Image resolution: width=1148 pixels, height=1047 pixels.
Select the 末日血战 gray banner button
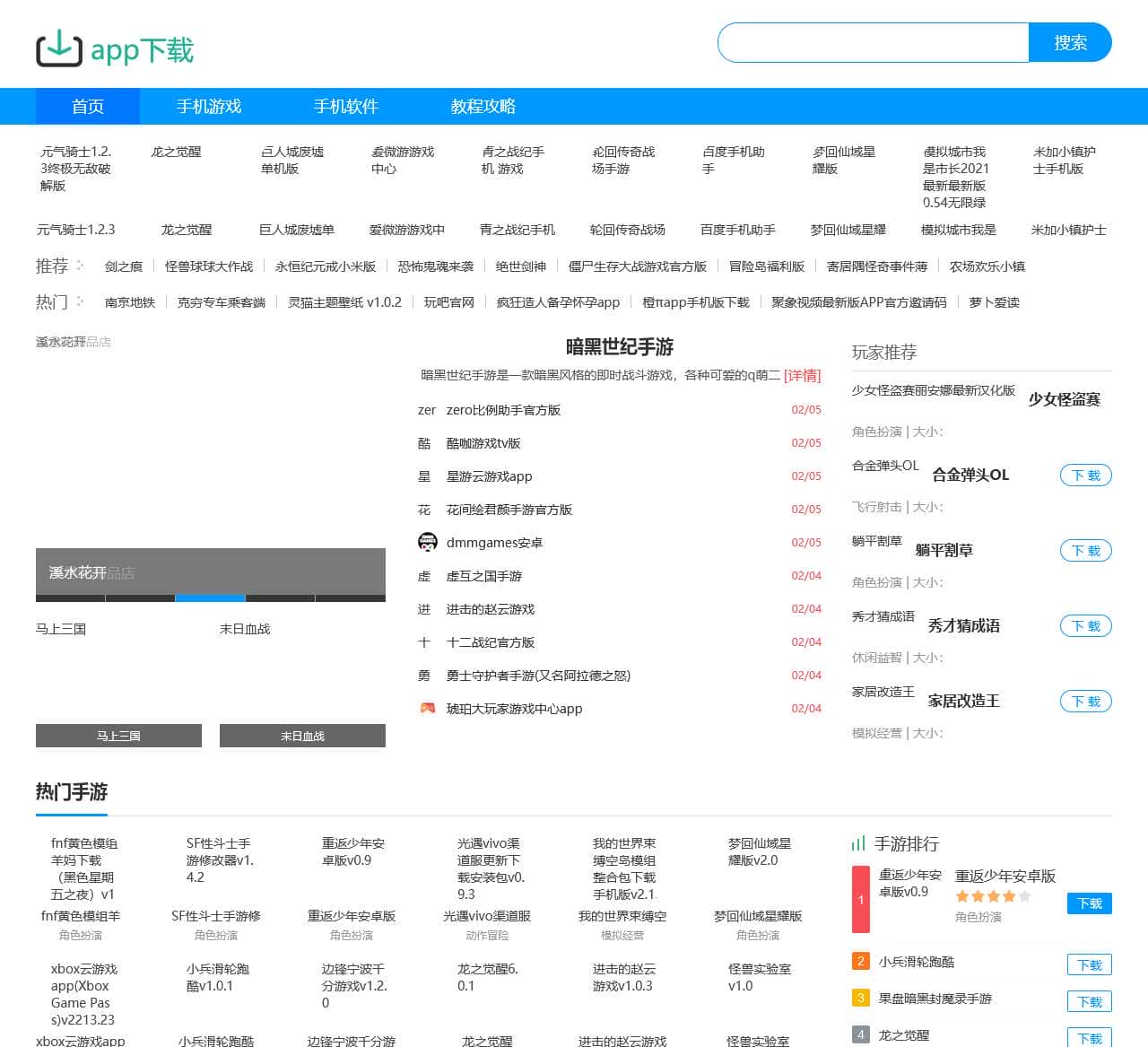(302, 736)
